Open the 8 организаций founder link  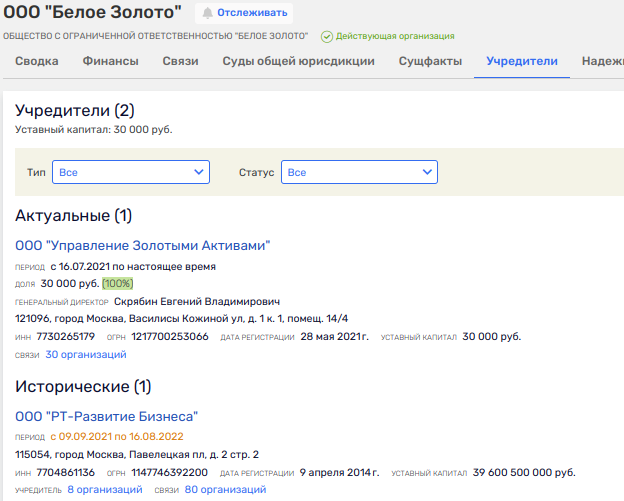click(105, 489)
